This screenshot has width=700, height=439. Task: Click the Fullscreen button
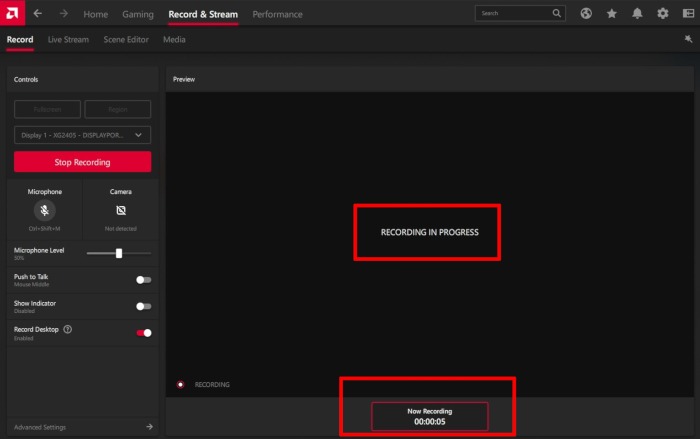(x=47, y=109)
